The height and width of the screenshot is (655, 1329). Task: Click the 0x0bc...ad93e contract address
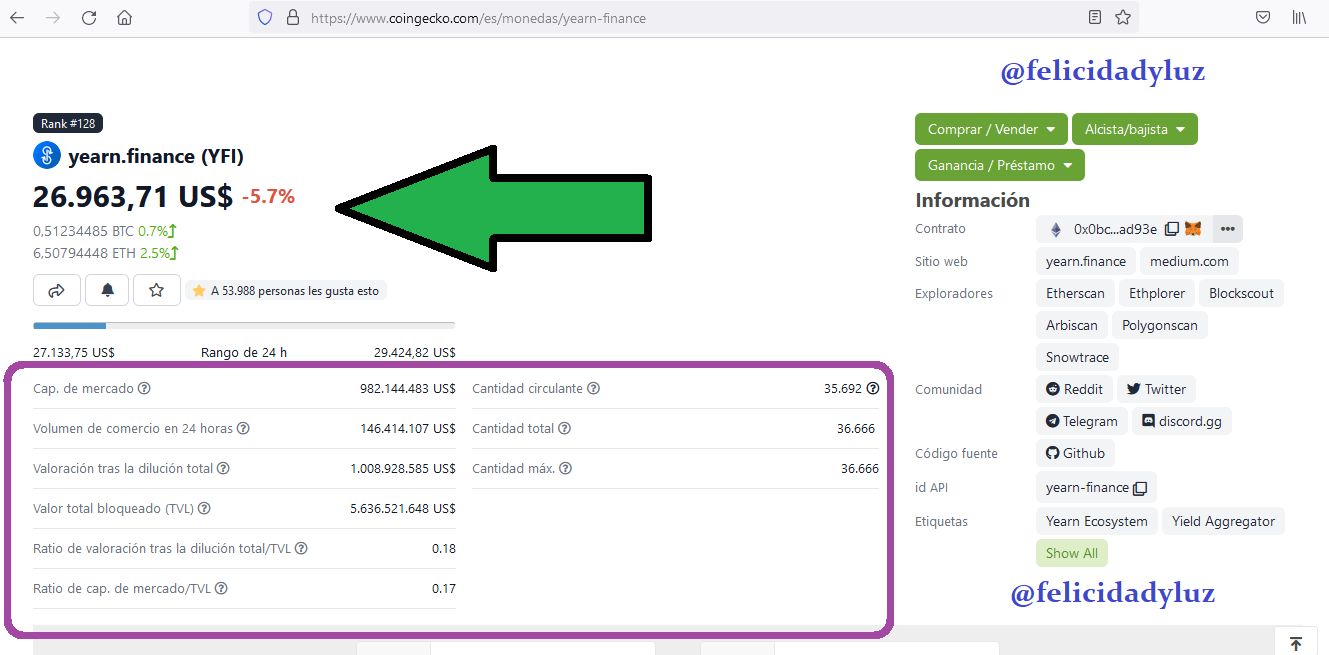coord(1115,229)
